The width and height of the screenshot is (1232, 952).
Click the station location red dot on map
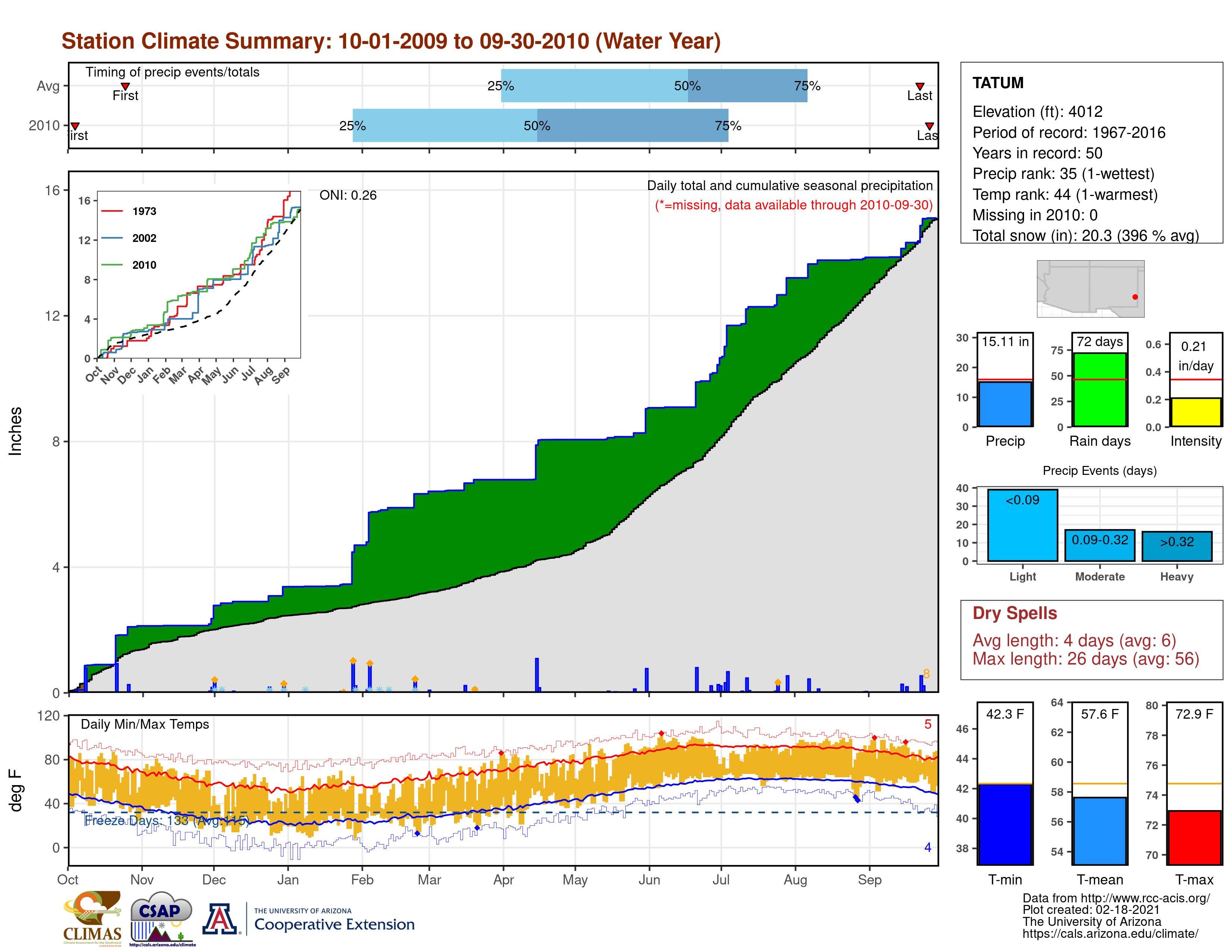(1135, 297)
